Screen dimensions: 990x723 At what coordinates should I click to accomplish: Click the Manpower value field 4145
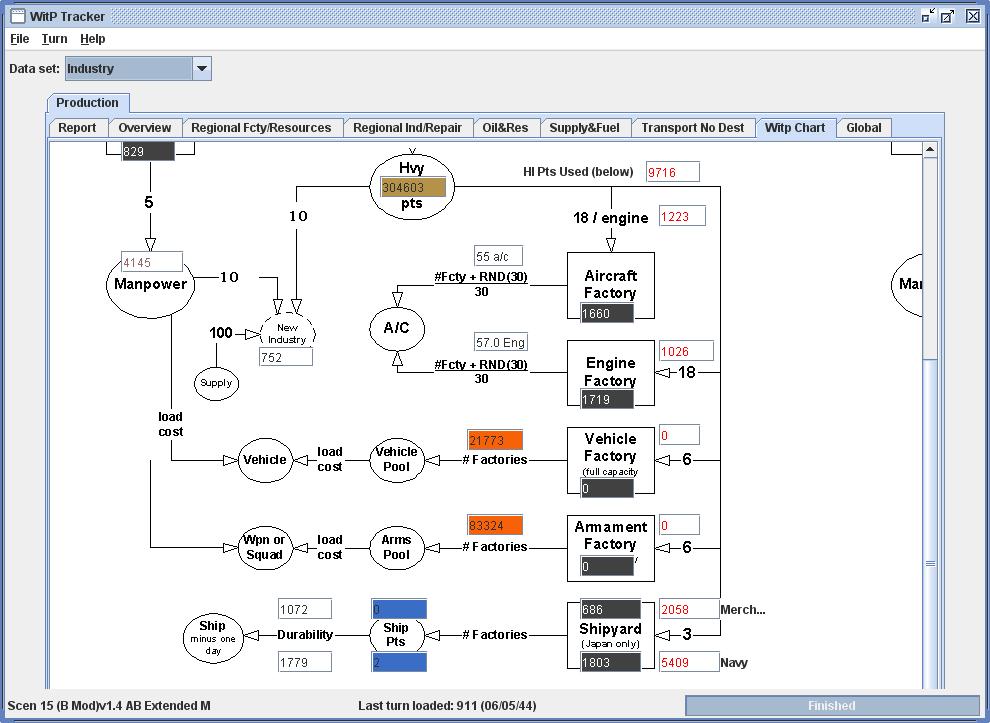[x=152, y=261]
